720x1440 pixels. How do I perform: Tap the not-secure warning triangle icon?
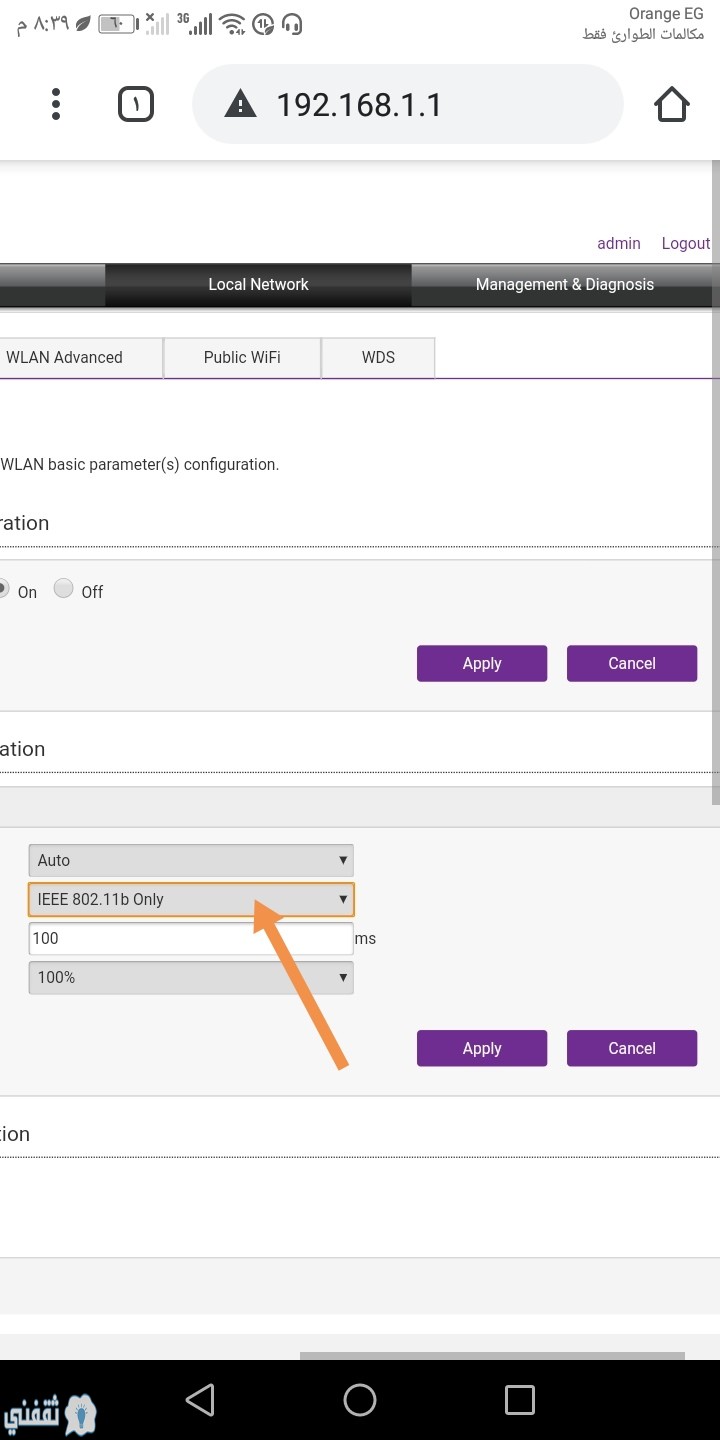tap(240, 104)
